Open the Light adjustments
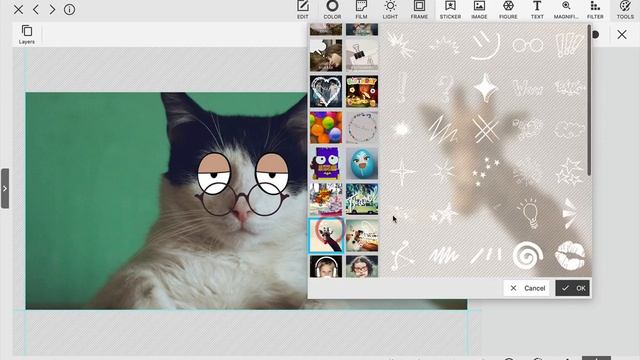The width and height of the screenshot is (640, 360). [x=390, y=10]
